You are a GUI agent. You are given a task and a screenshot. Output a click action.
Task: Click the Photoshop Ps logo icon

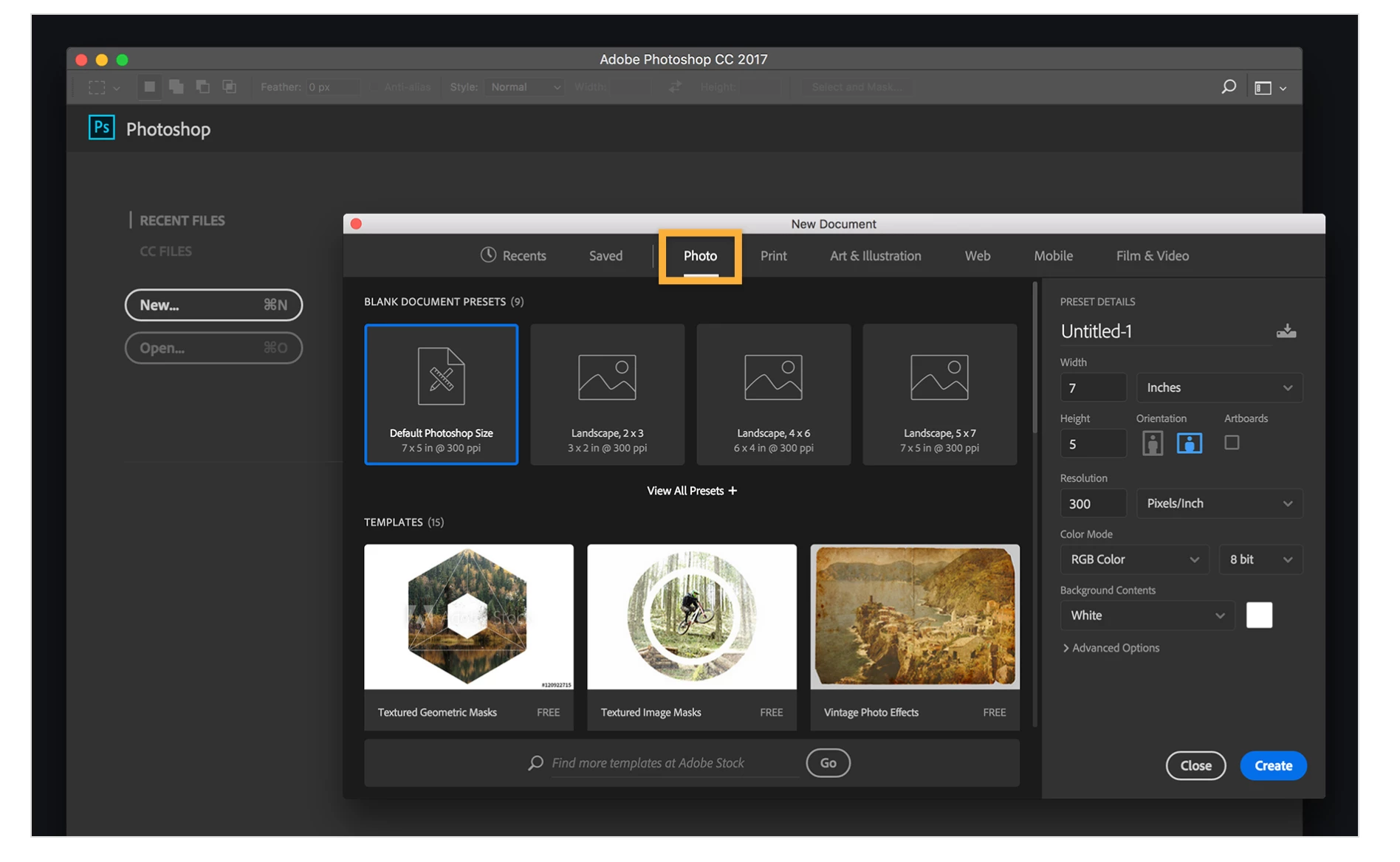tap(101, 128)
